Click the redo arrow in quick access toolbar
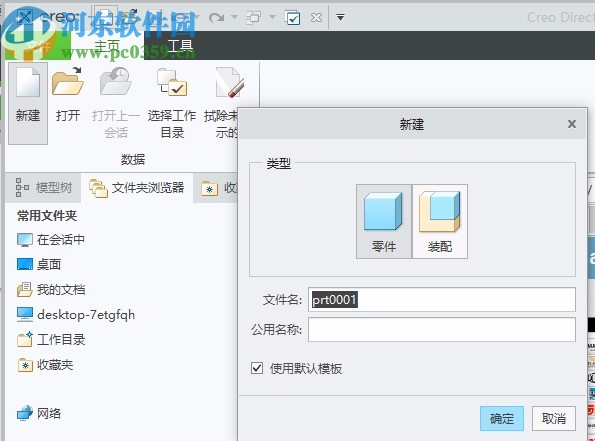This screenshot has width=595, height=441. click(x=217, y=17)
